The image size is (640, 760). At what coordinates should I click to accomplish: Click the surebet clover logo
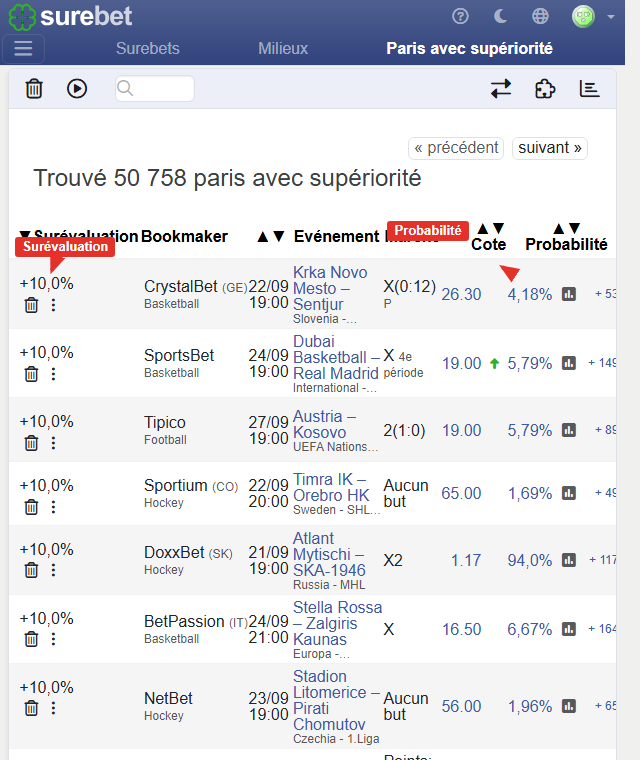point(22,17)
